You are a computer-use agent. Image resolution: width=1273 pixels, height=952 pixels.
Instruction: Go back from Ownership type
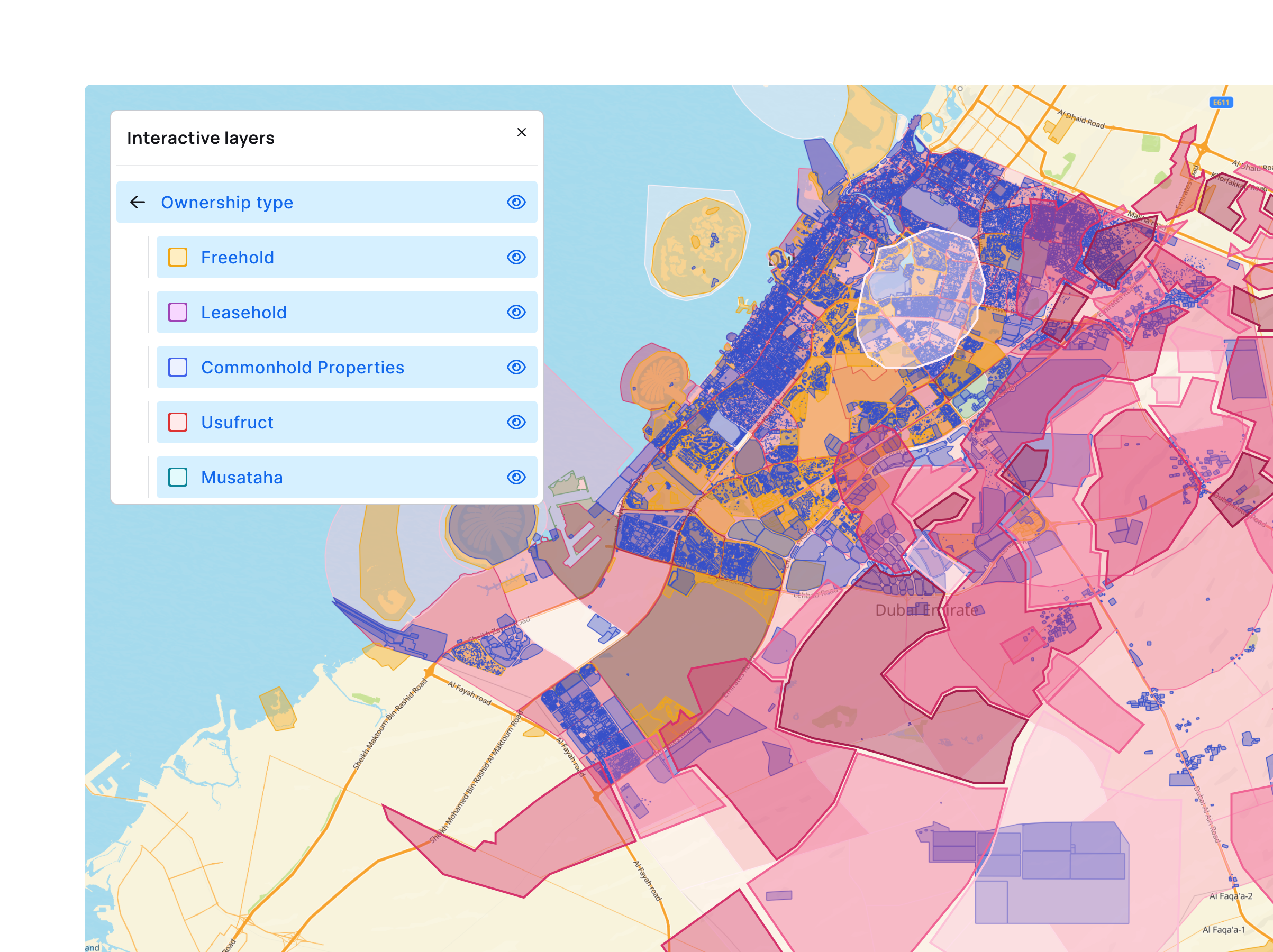coord(138,202)
